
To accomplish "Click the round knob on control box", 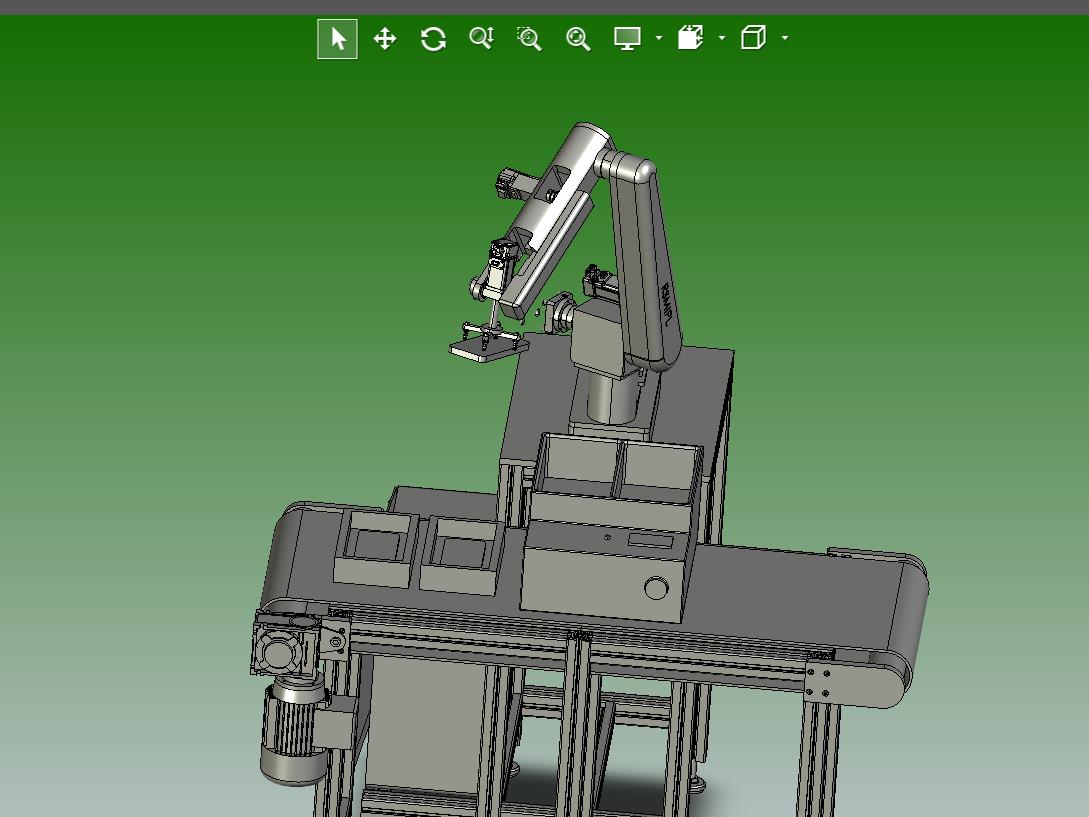I will 656,588.
